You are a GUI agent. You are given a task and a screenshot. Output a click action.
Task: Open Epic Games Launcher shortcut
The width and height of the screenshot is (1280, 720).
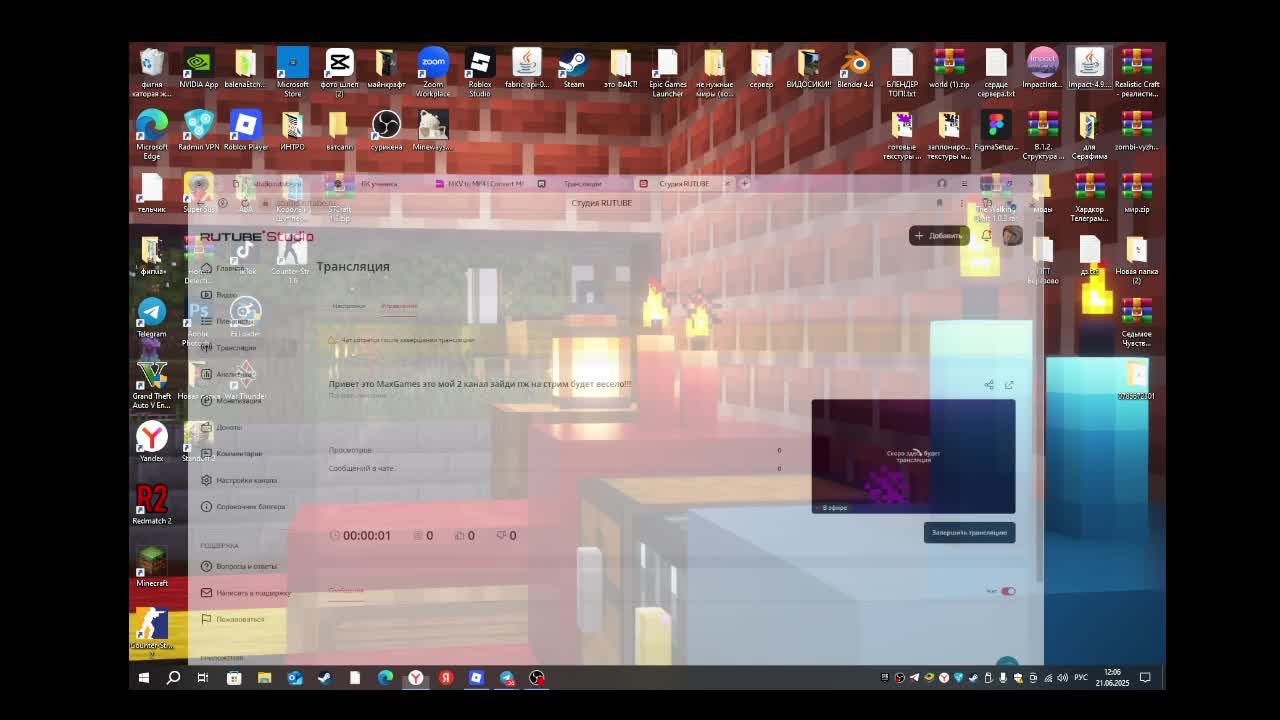tap(667, 70)
